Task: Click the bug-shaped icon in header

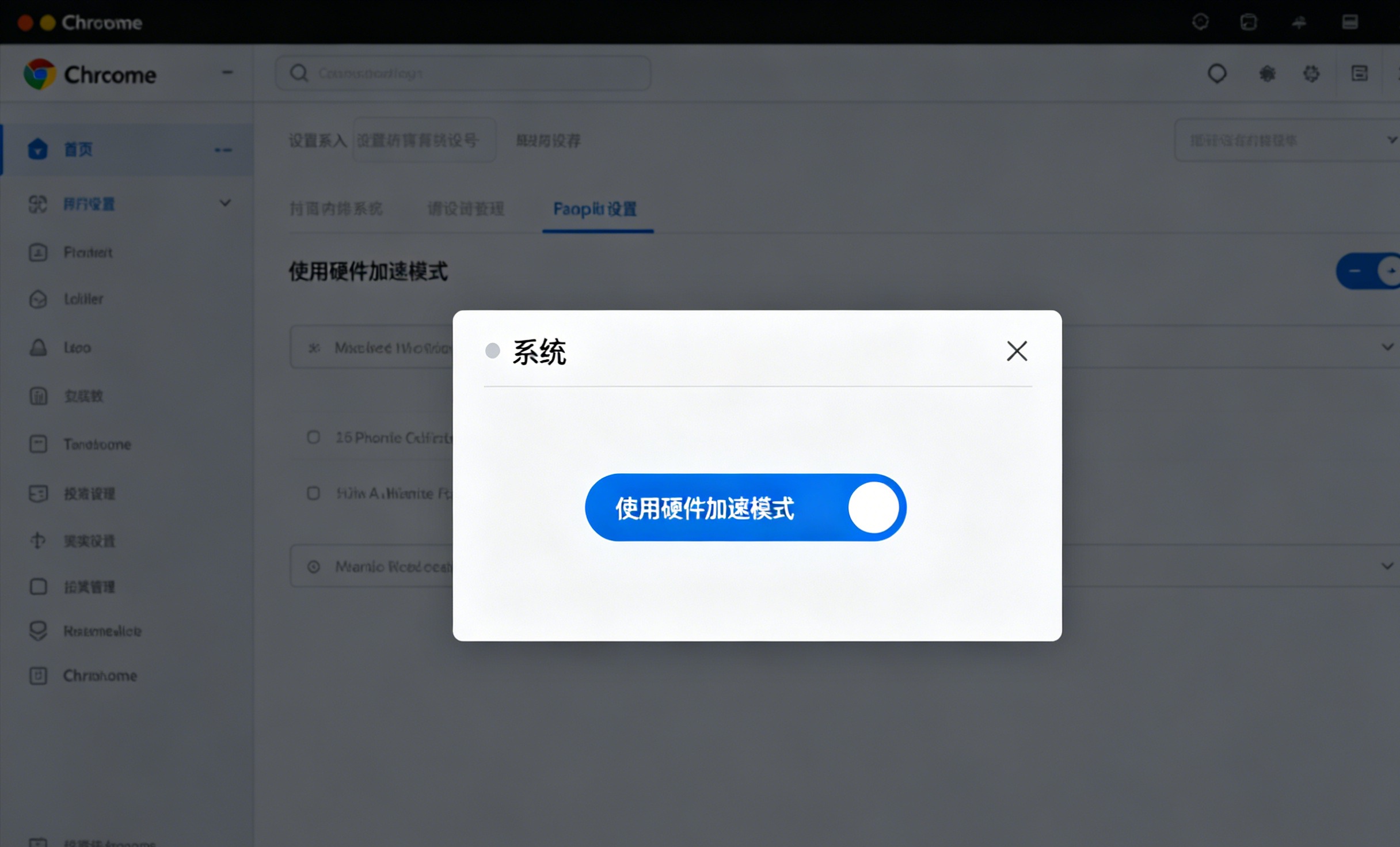Action: [1267, 74]
